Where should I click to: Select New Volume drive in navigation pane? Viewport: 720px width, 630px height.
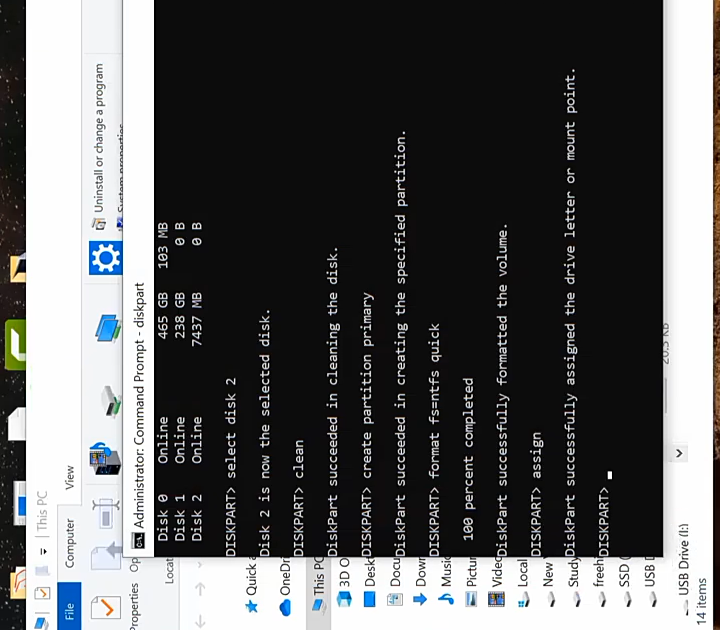pyautogui.click(x=549, y=582)
